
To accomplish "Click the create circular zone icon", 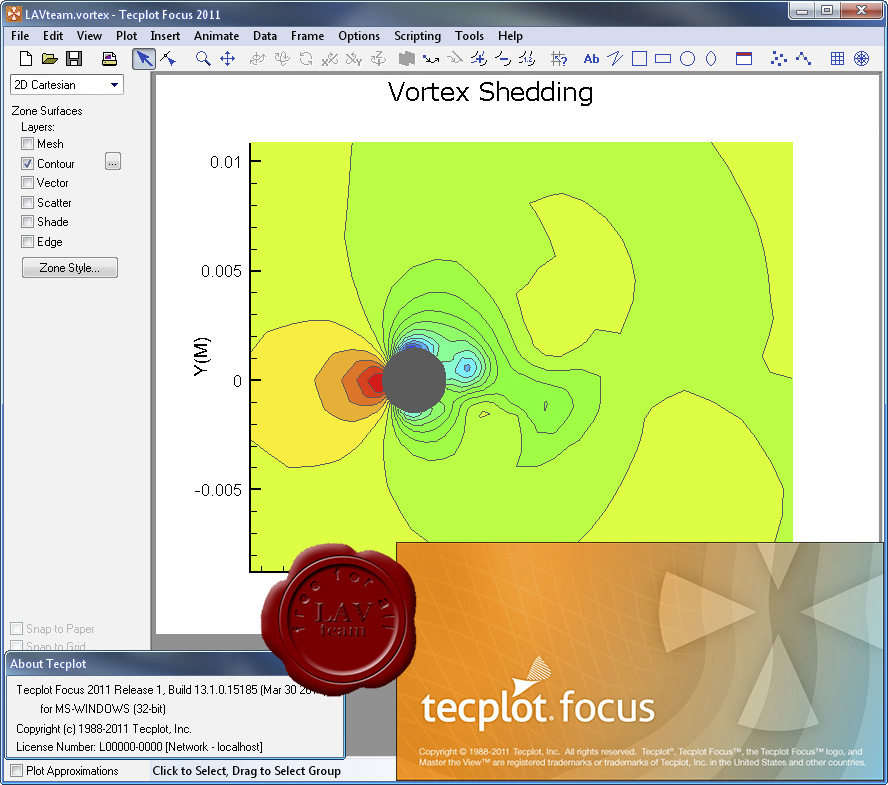I will [x=861, y=58].
